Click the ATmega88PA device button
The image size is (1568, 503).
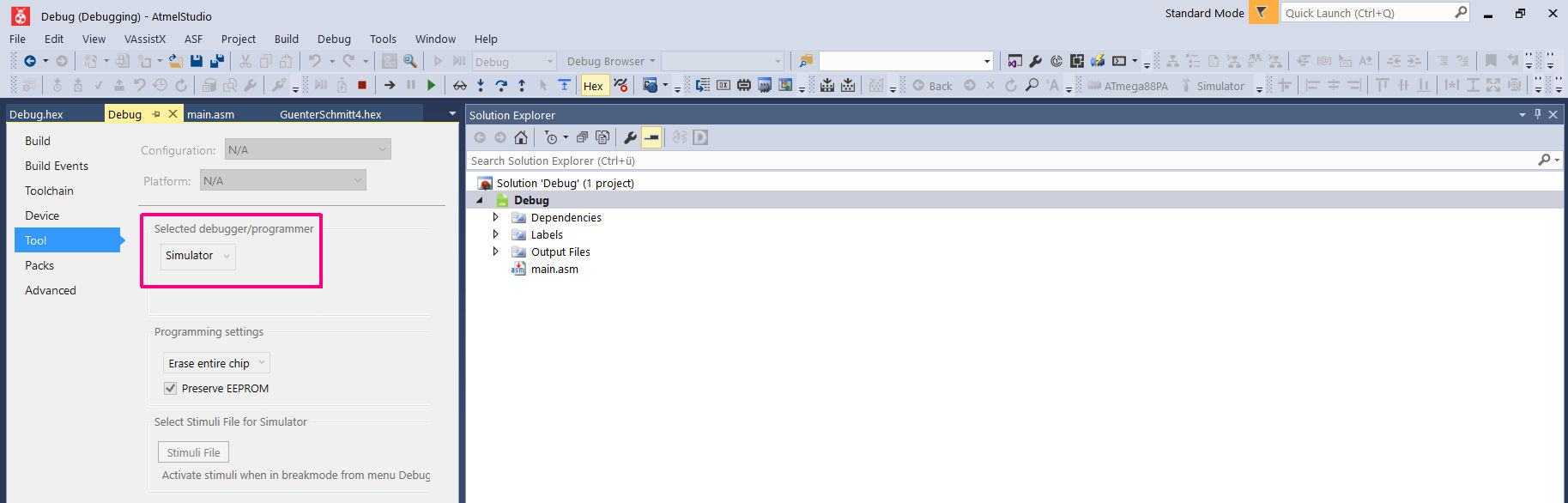[1128, 86]
